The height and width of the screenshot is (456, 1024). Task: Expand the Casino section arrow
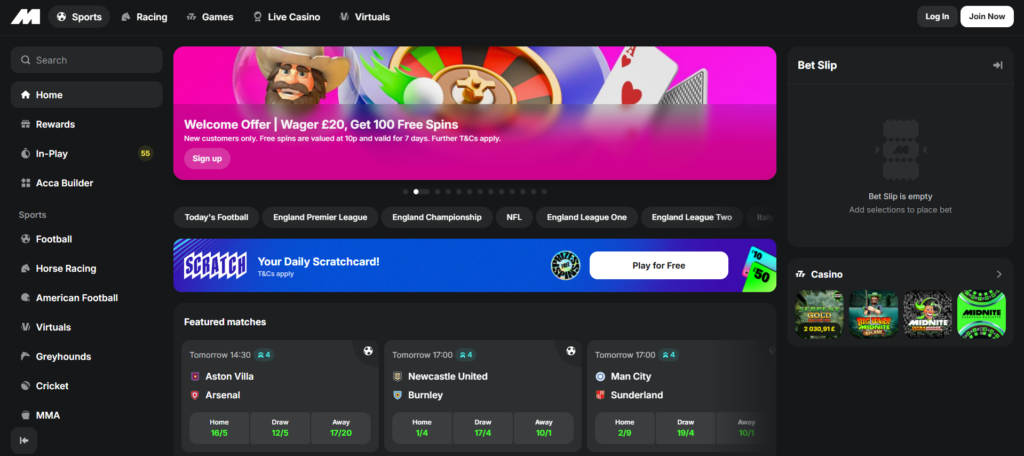[998, 274]
